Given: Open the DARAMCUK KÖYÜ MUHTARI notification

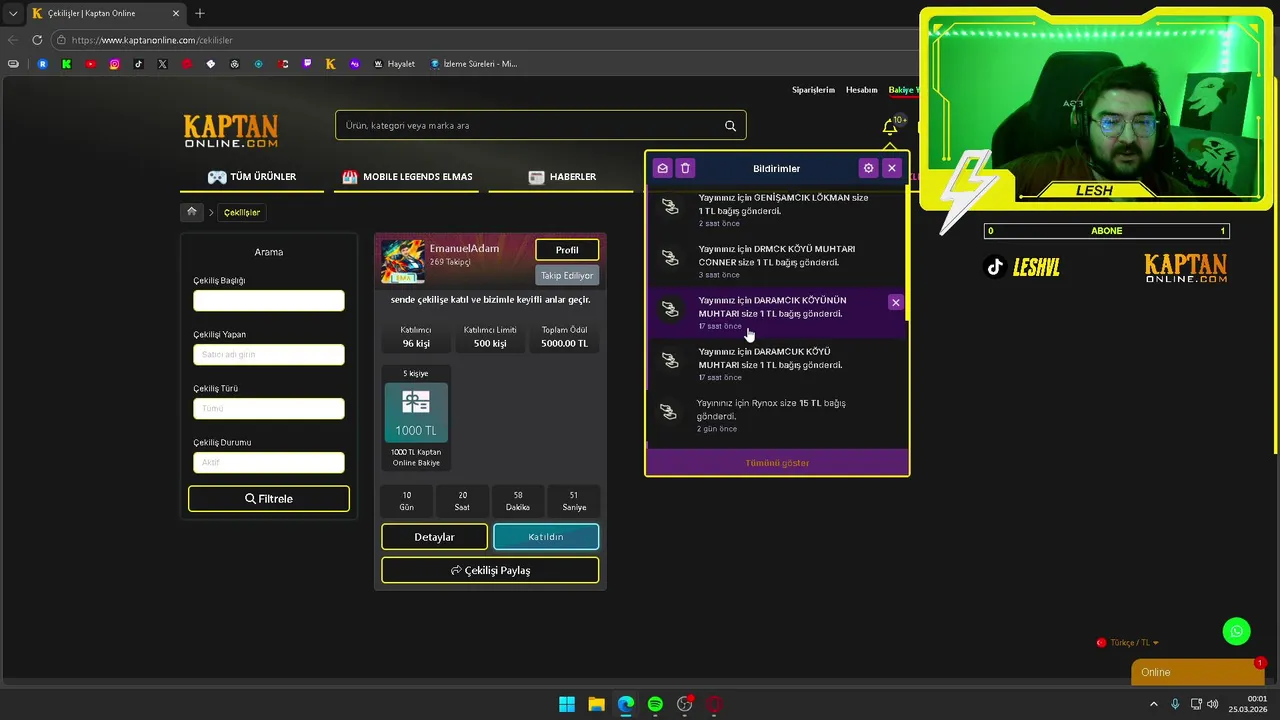Looking at the screenshot, I should [776, 364].
